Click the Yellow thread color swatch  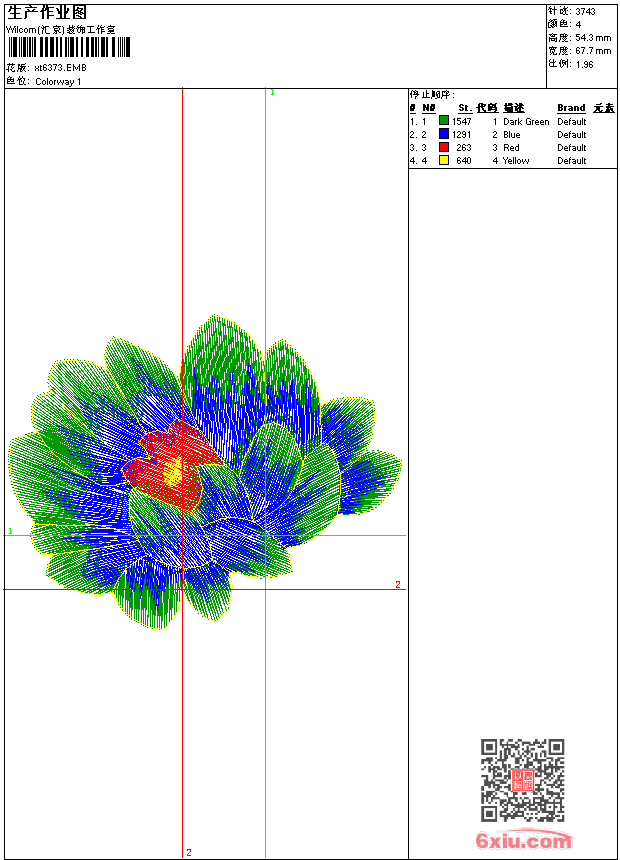[444, 160]
